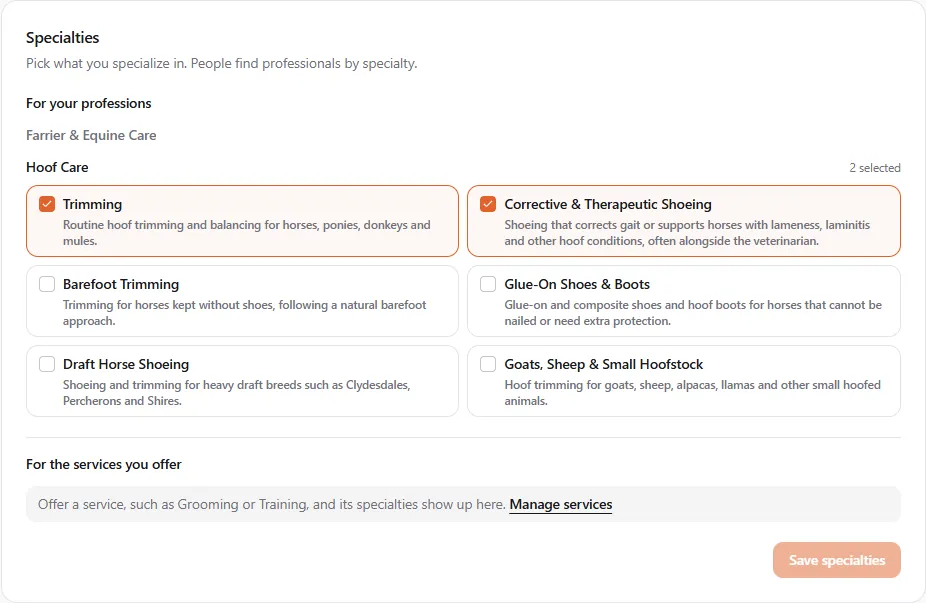
Task: Click the Glue-On Shoes & Boots description text
Action: [x=693, y=313]
